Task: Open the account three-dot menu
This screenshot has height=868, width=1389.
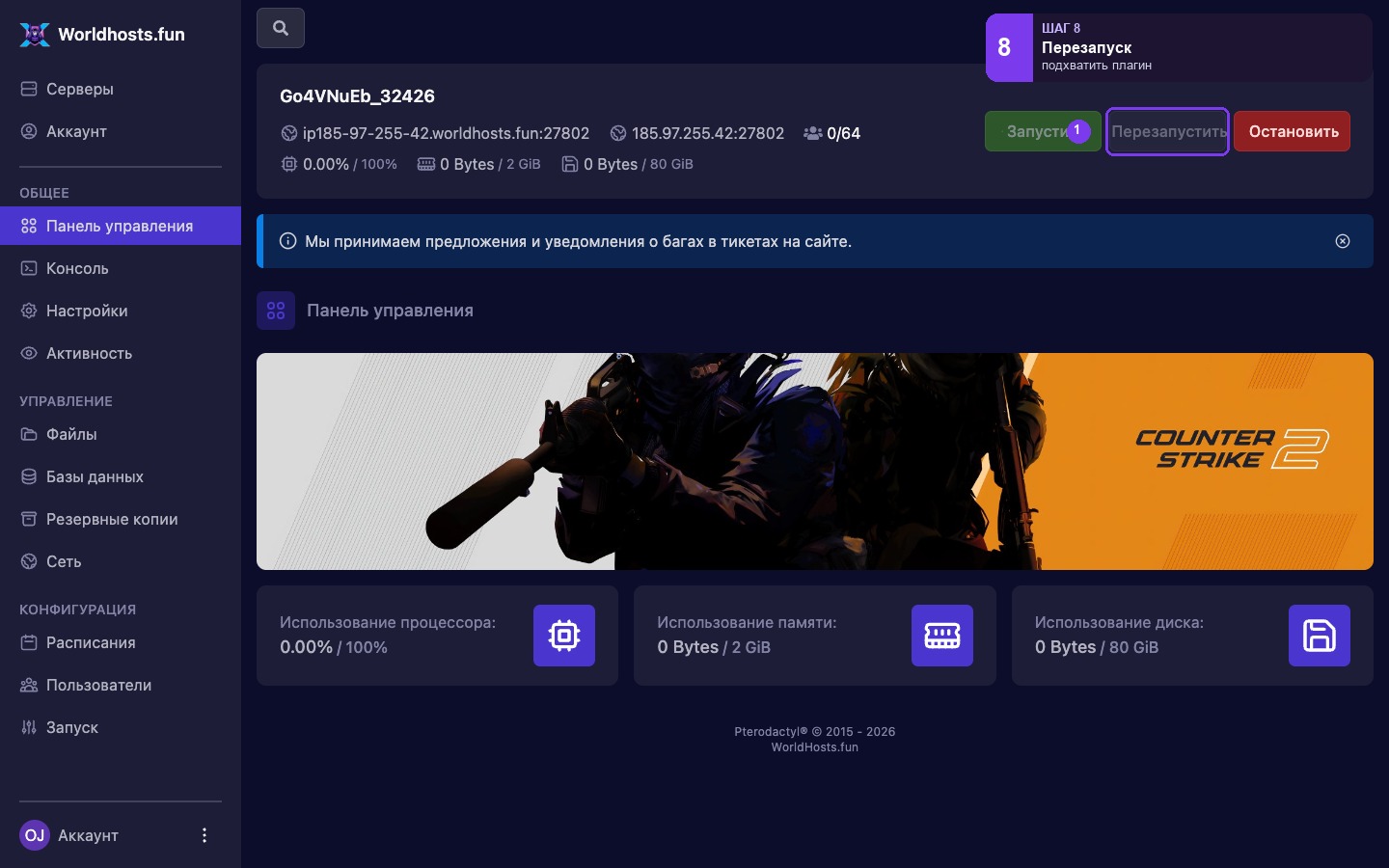Action: (204, 835)
